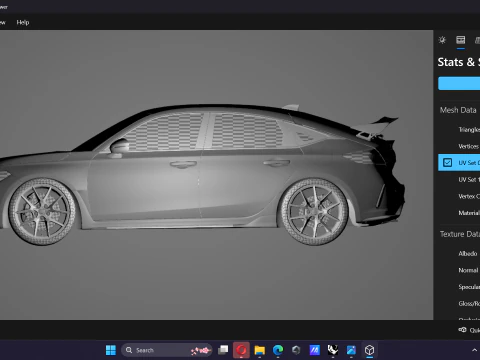Open Task View from the taskbar
The width and height of the screenshot is (480, 360).
click(223, 350)
